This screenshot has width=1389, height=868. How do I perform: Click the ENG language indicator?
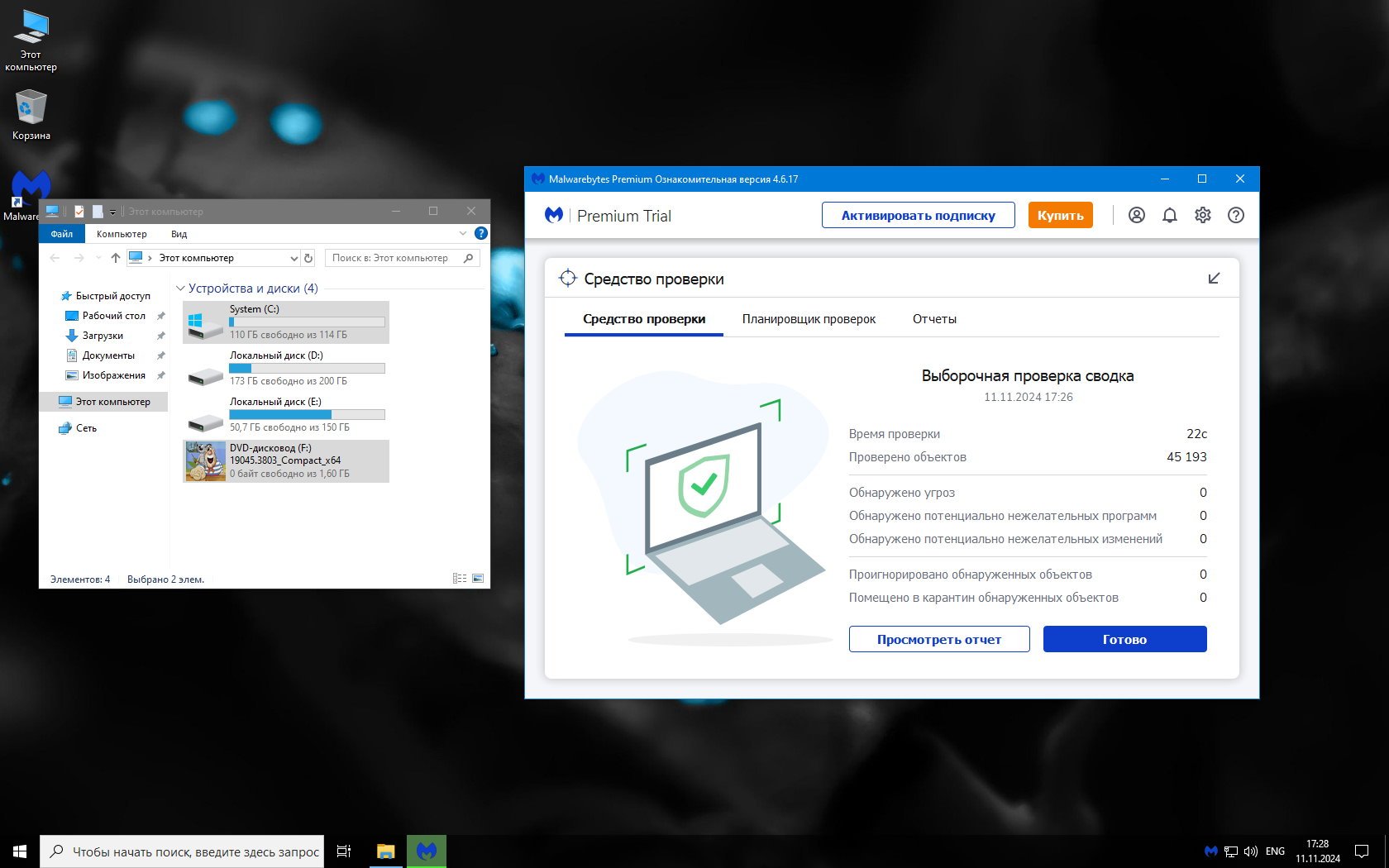point(1275,851)
